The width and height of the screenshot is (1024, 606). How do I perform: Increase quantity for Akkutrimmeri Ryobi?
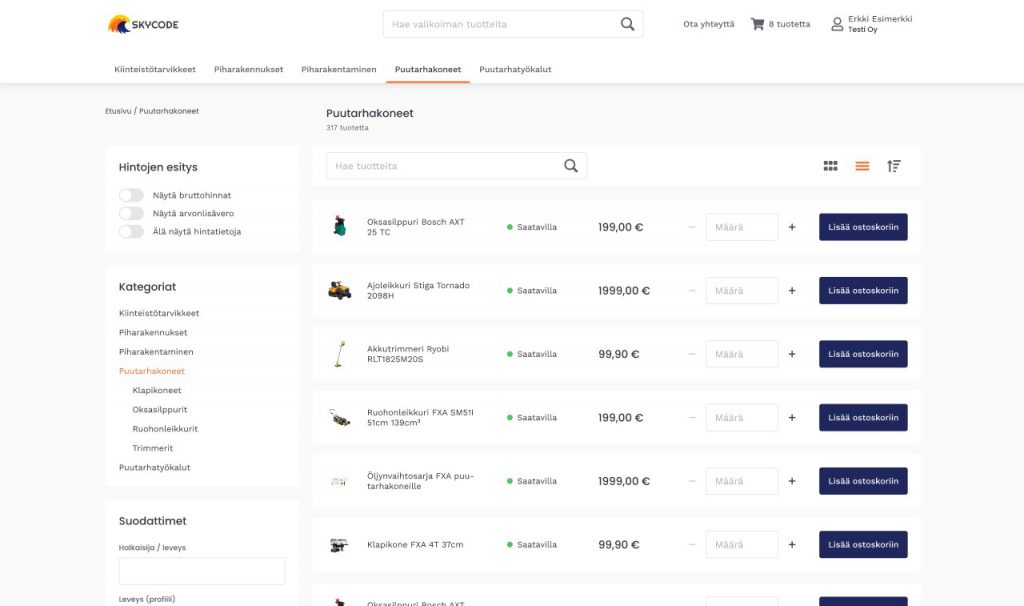[x=792, y=354]
